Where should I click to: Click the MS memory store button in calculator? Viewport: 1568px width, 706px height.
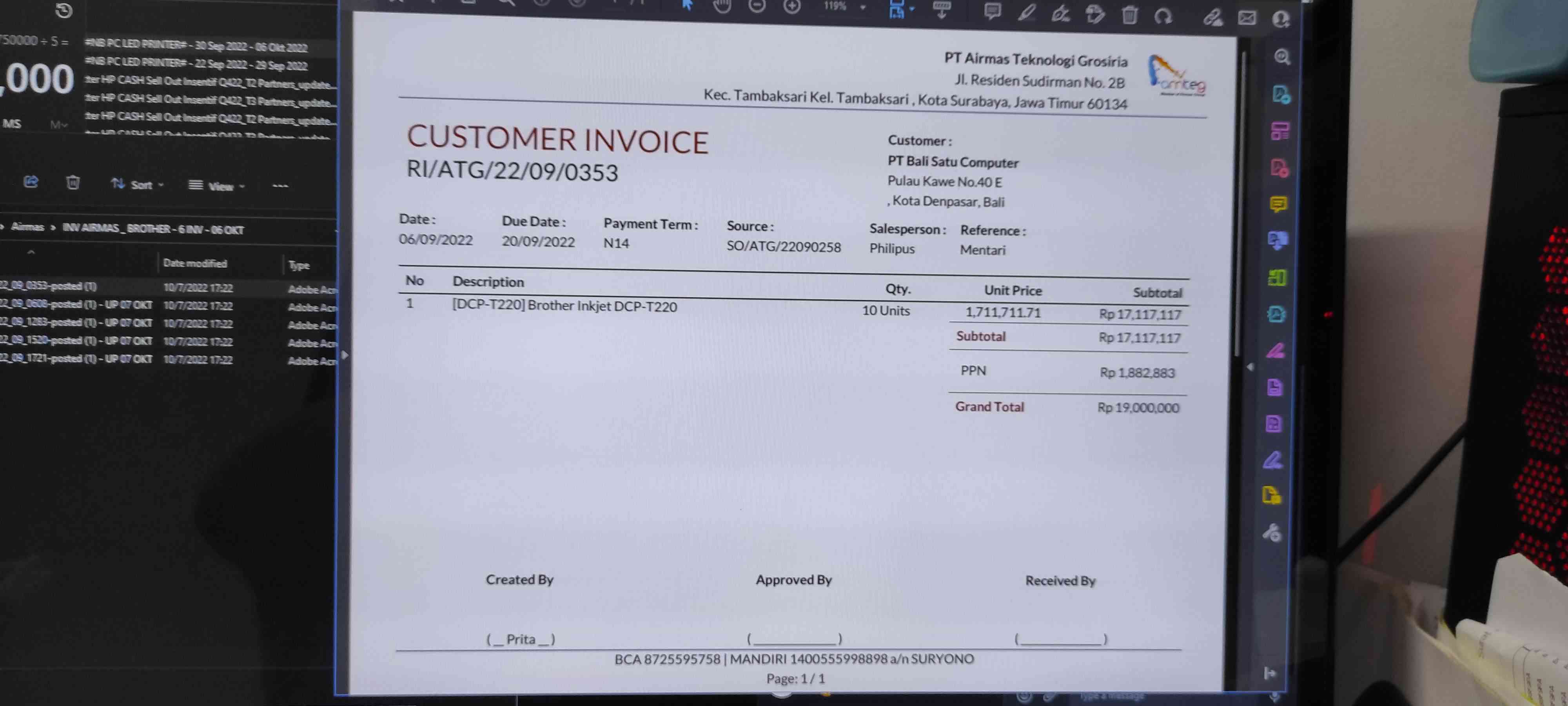(12, 124)
